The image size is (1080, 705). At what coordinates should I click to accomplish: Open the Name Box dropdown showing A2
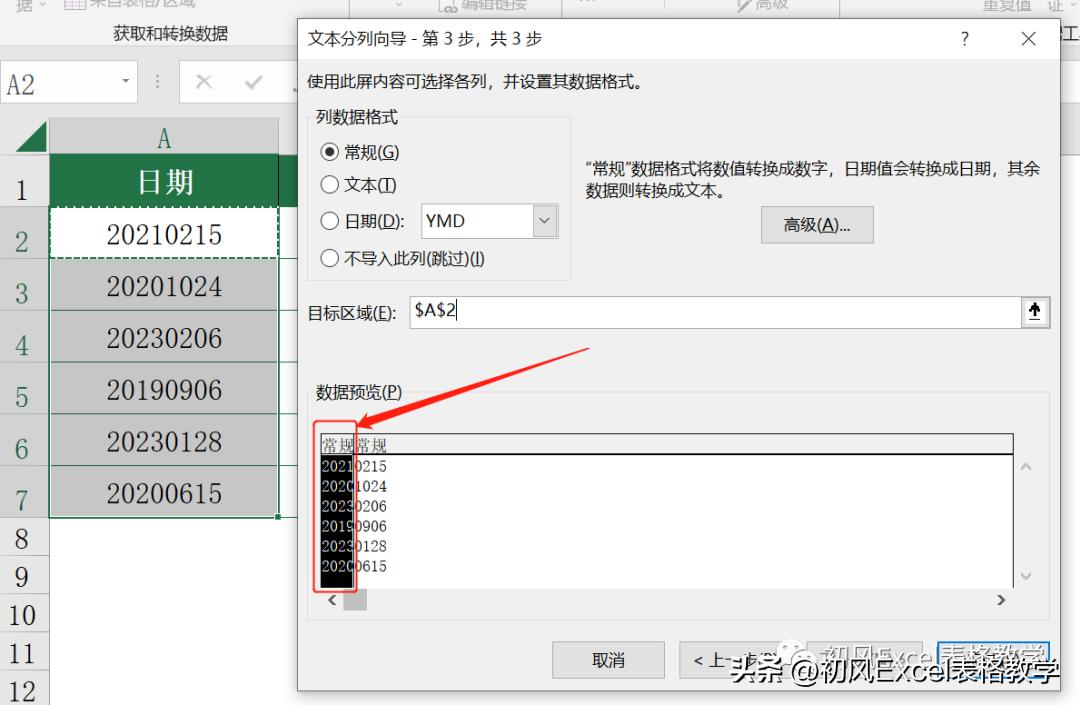124,81
